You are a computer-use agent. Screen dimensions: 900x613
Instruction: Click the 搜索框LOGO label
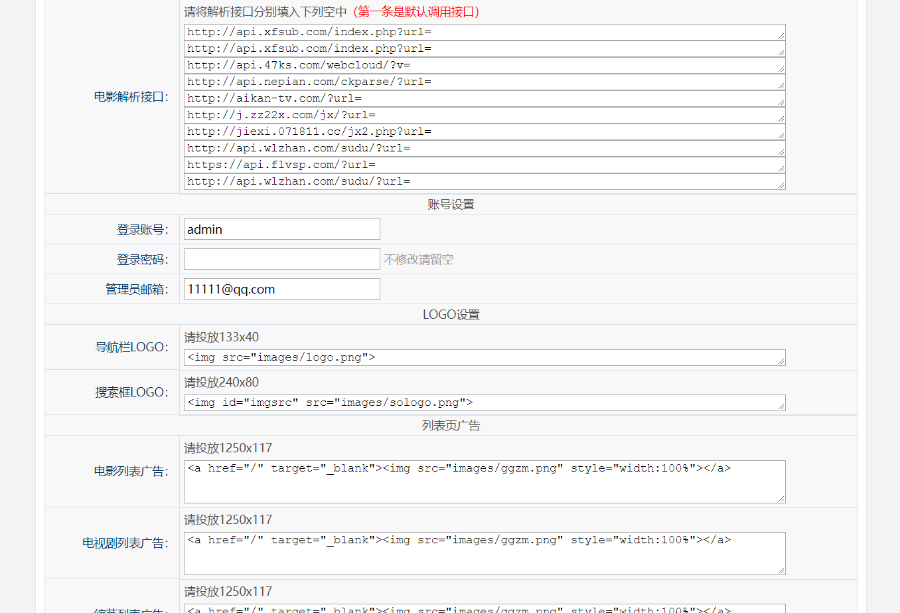(x=131, y=393)
